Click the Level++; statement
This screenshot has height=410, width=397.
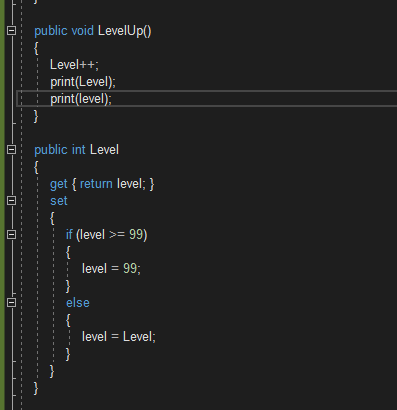pyautogui.click(x=74, y=65)
